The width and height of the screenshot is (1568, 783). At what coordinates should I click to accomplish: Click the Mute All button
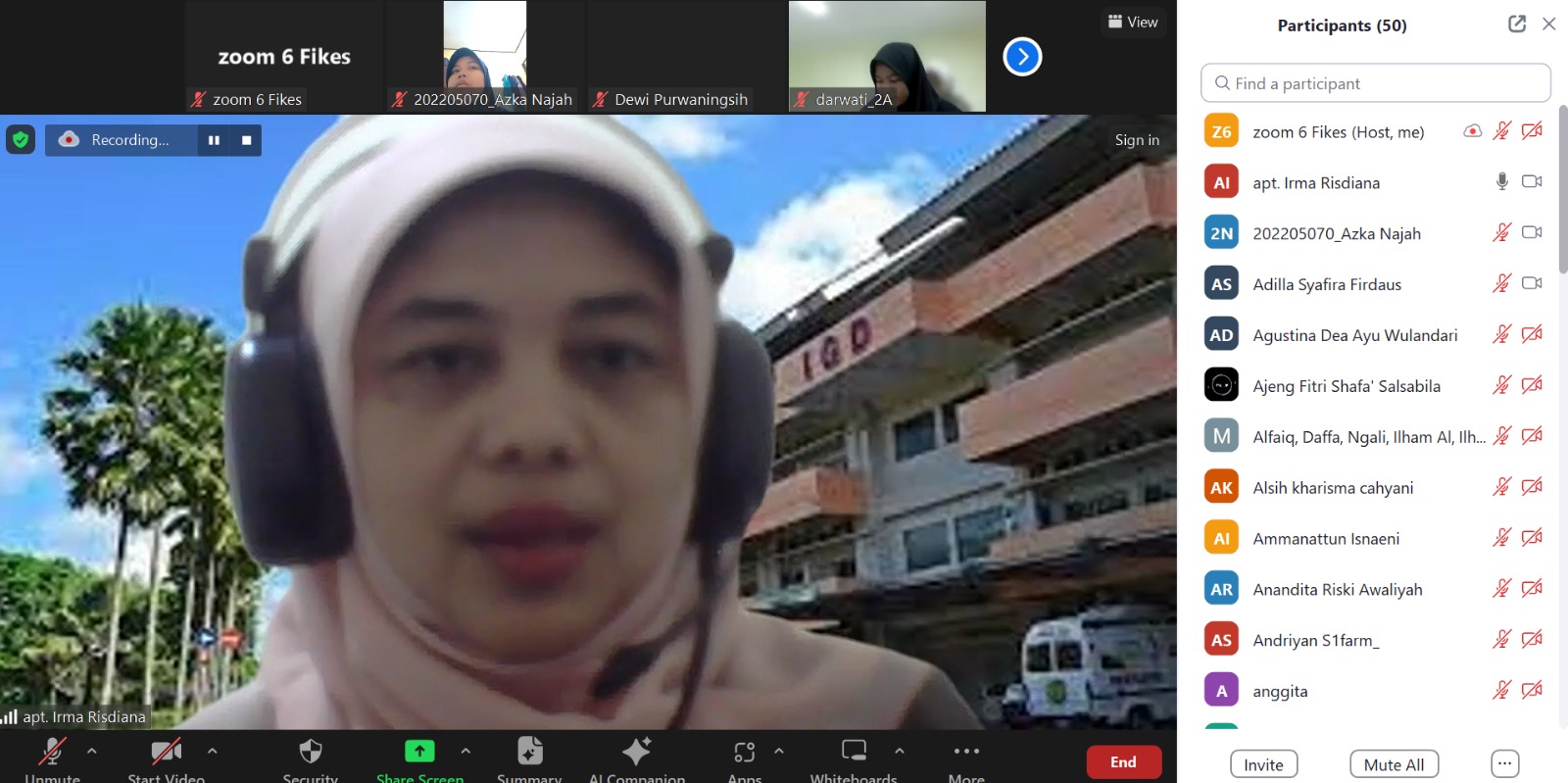(x=1394, y=764)
